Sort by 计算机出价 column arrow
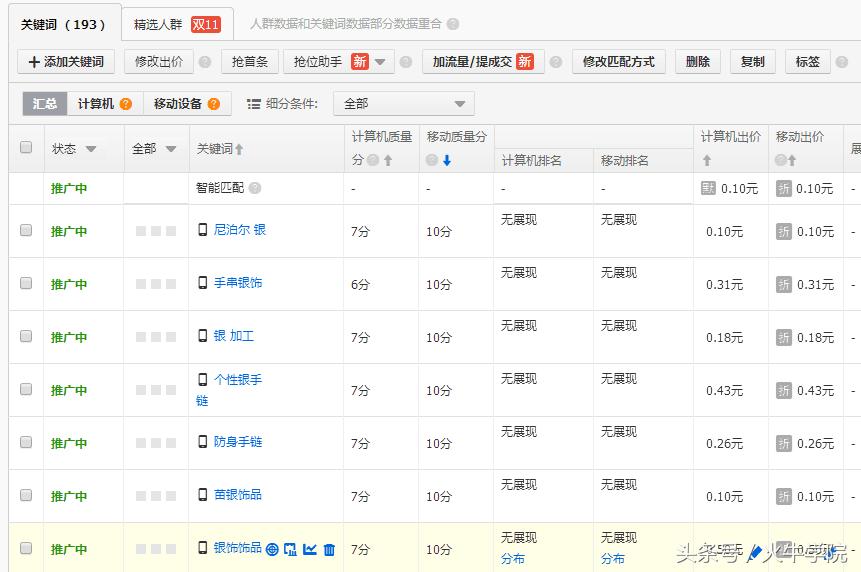861x572 pixels. click(x=707, y=160)
